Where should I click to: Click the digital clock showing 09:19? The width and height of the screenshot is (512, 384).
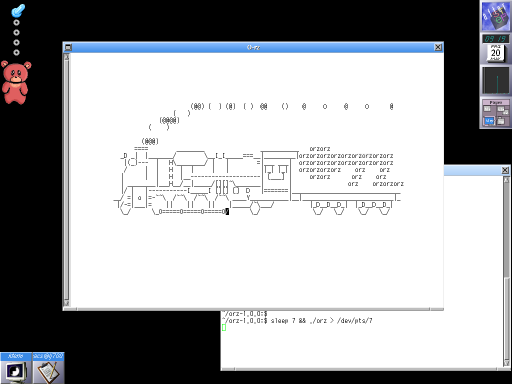coord(496,39)
